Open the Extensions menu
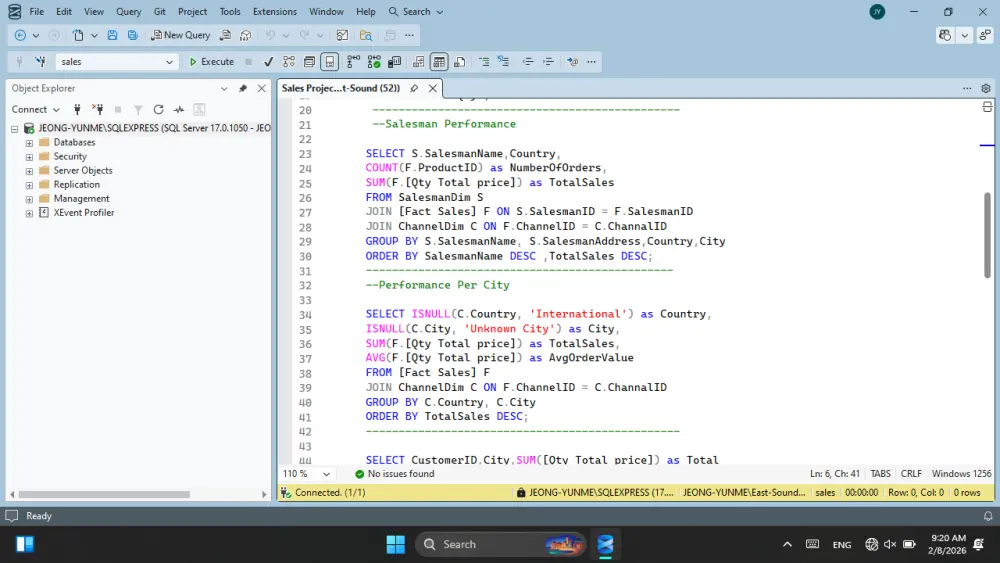 point(275,11)
